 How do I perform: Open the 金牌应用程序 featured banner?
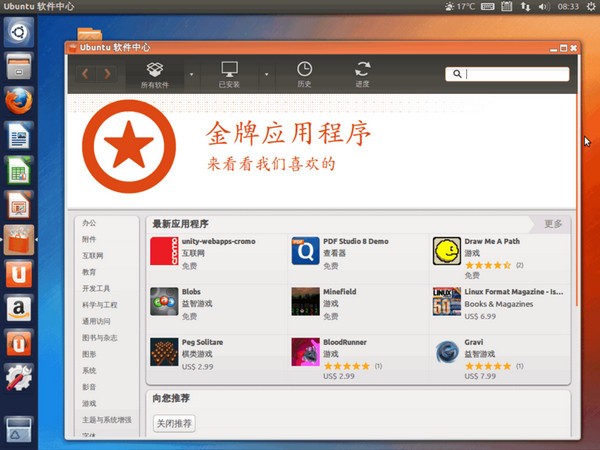[x=321, y=151]
